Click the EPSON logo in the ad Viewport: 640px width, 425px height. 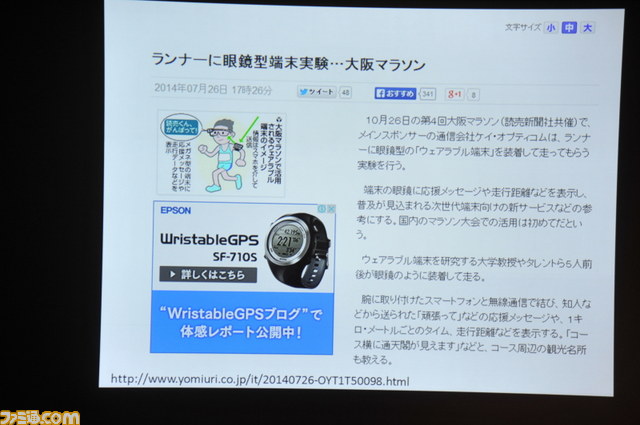click(x=176, y=210)
